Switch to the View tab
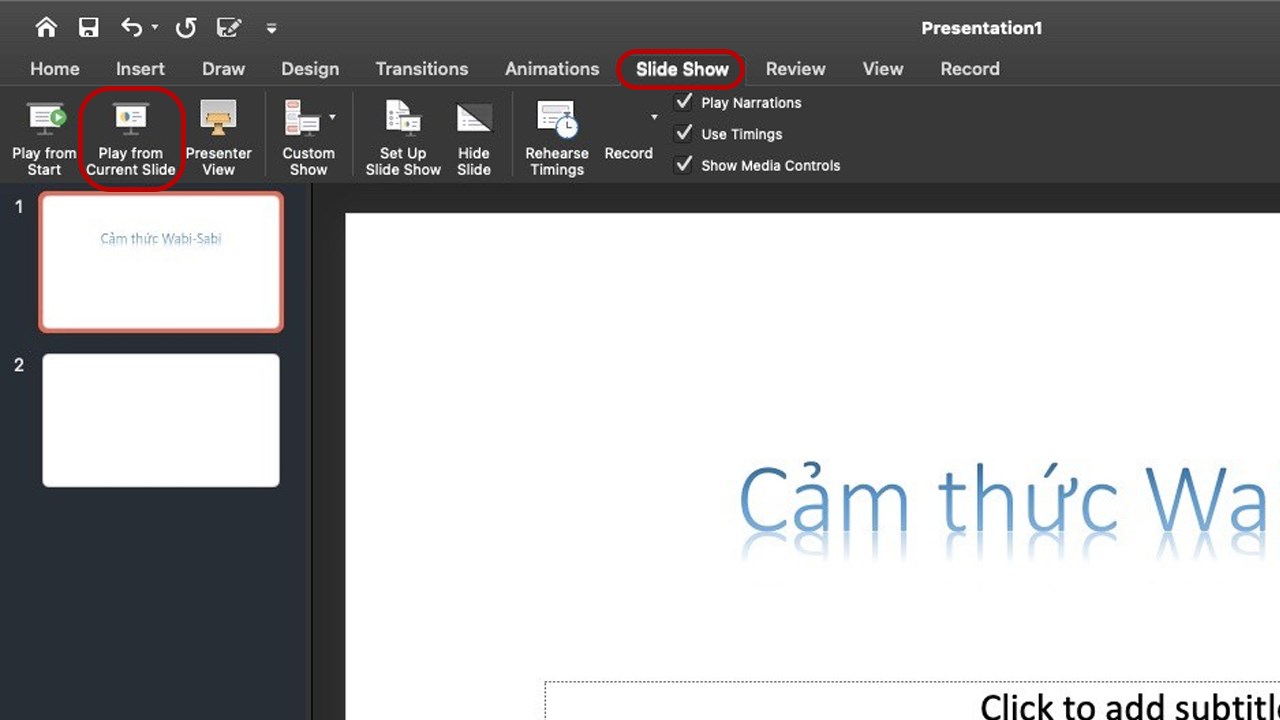 [883, 69]
